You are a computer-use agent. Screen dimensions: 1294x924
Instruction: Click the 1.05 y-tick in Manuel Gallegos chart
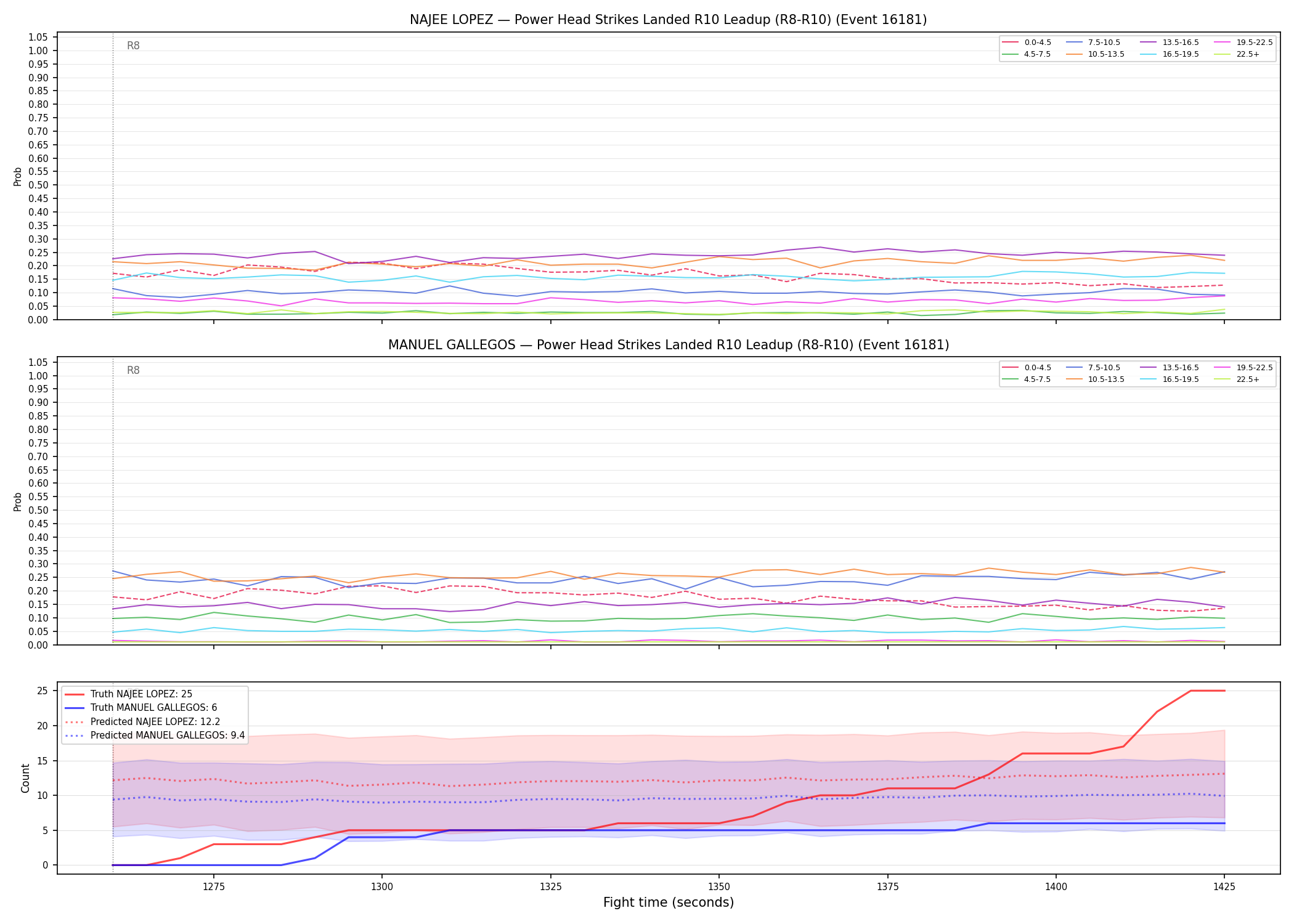(x=38, y=362)
